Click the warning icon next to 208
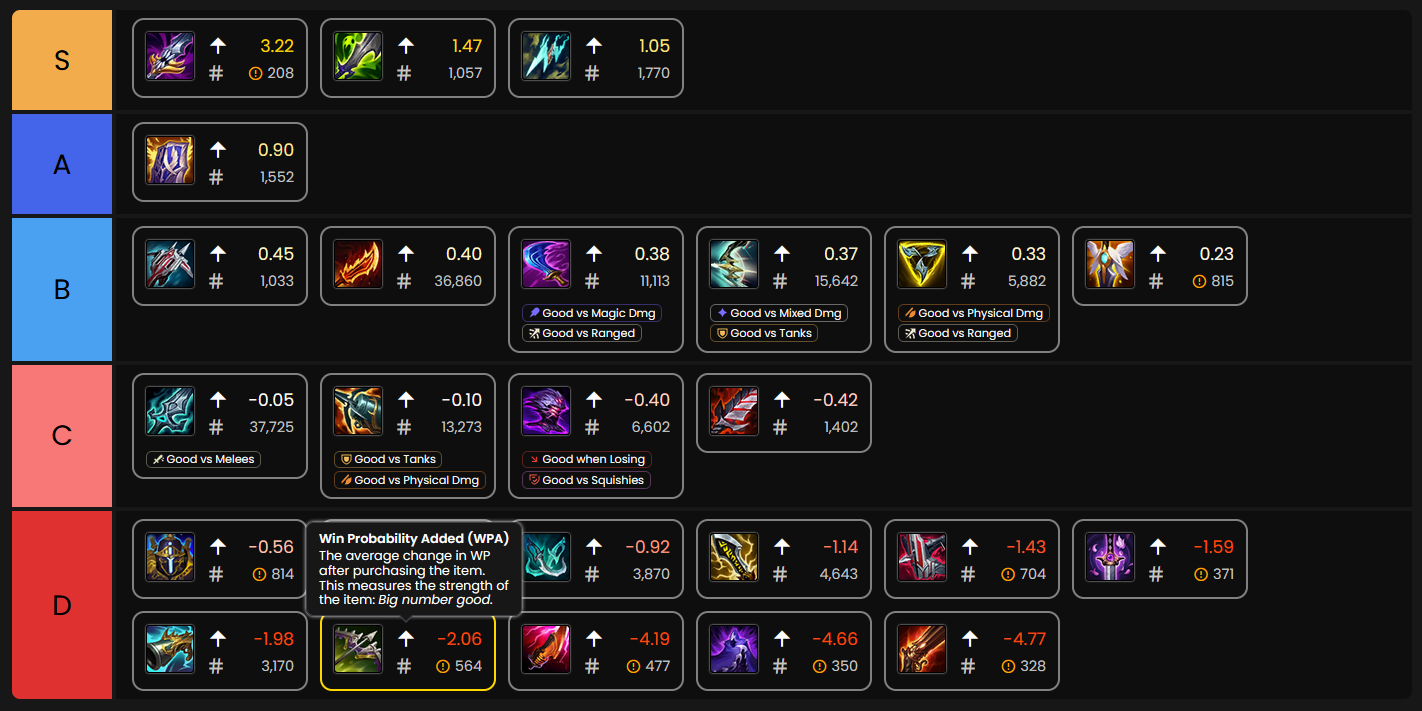 pyautogui.click(x=255, y=73)
